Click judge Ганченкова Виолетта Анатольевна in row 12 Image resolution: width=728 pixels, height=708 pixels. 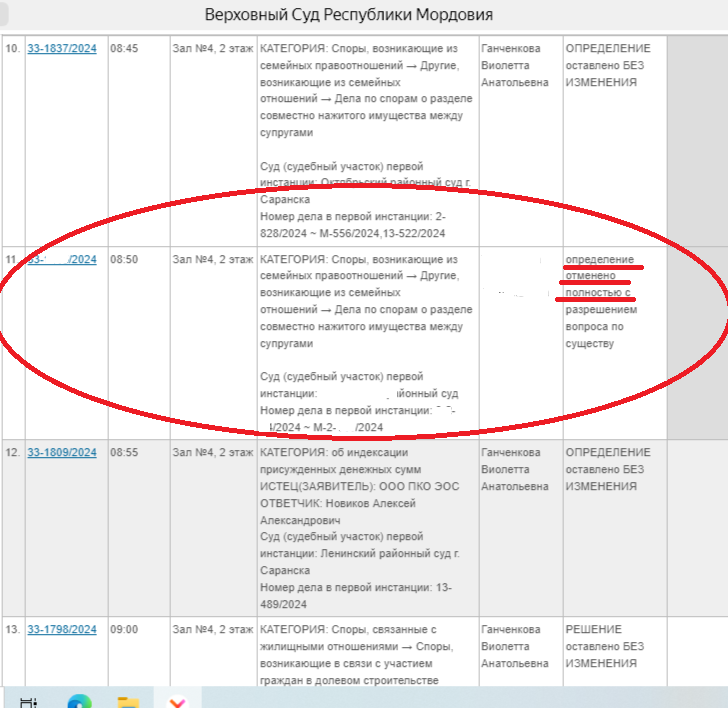click(514, 469)
